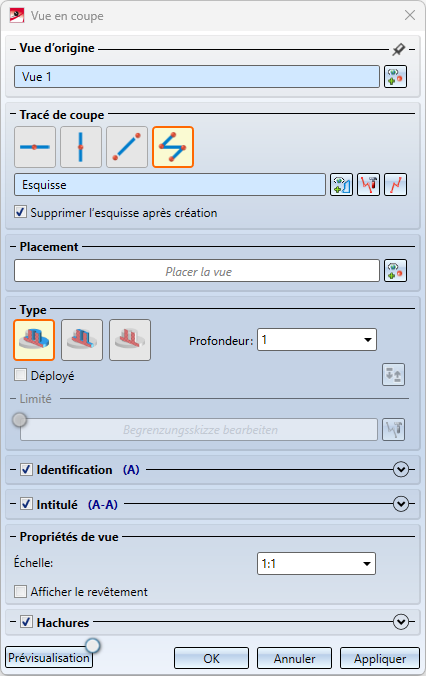Click the red polyline sketch icon

click(395, 185)
